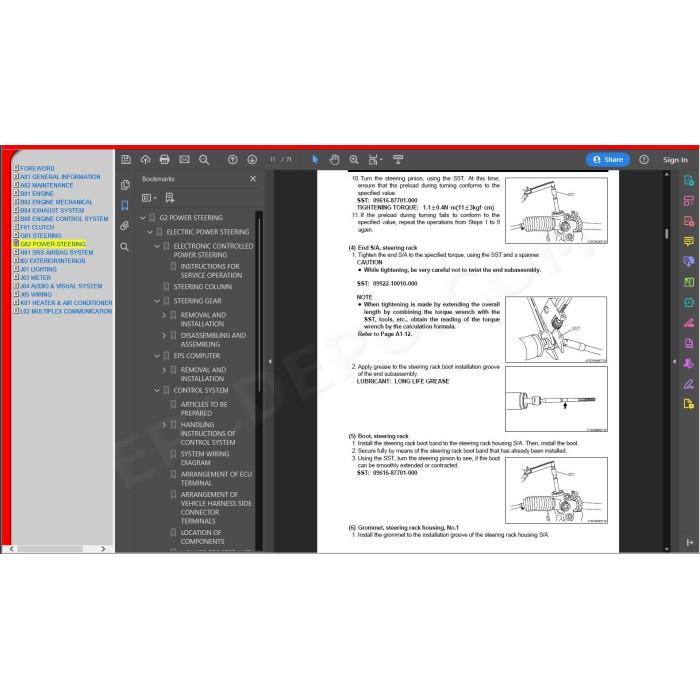
Task: Click the document vertical scrollbar thumb
Action: click(667, 234)
